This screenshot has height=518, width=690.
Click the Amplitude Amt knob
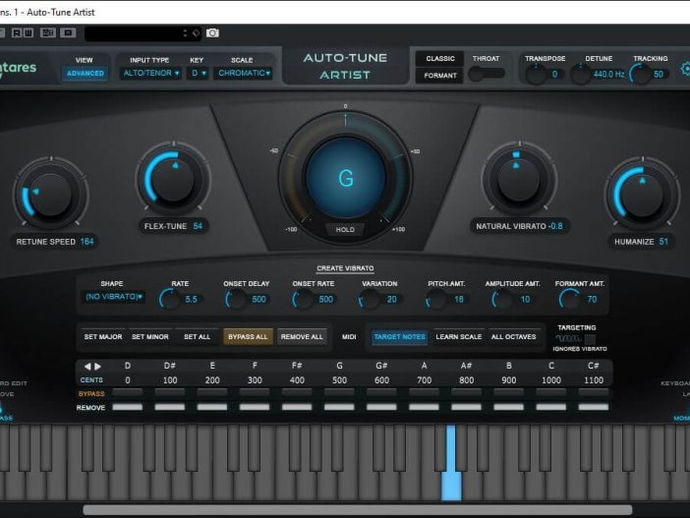coord(503,300)
